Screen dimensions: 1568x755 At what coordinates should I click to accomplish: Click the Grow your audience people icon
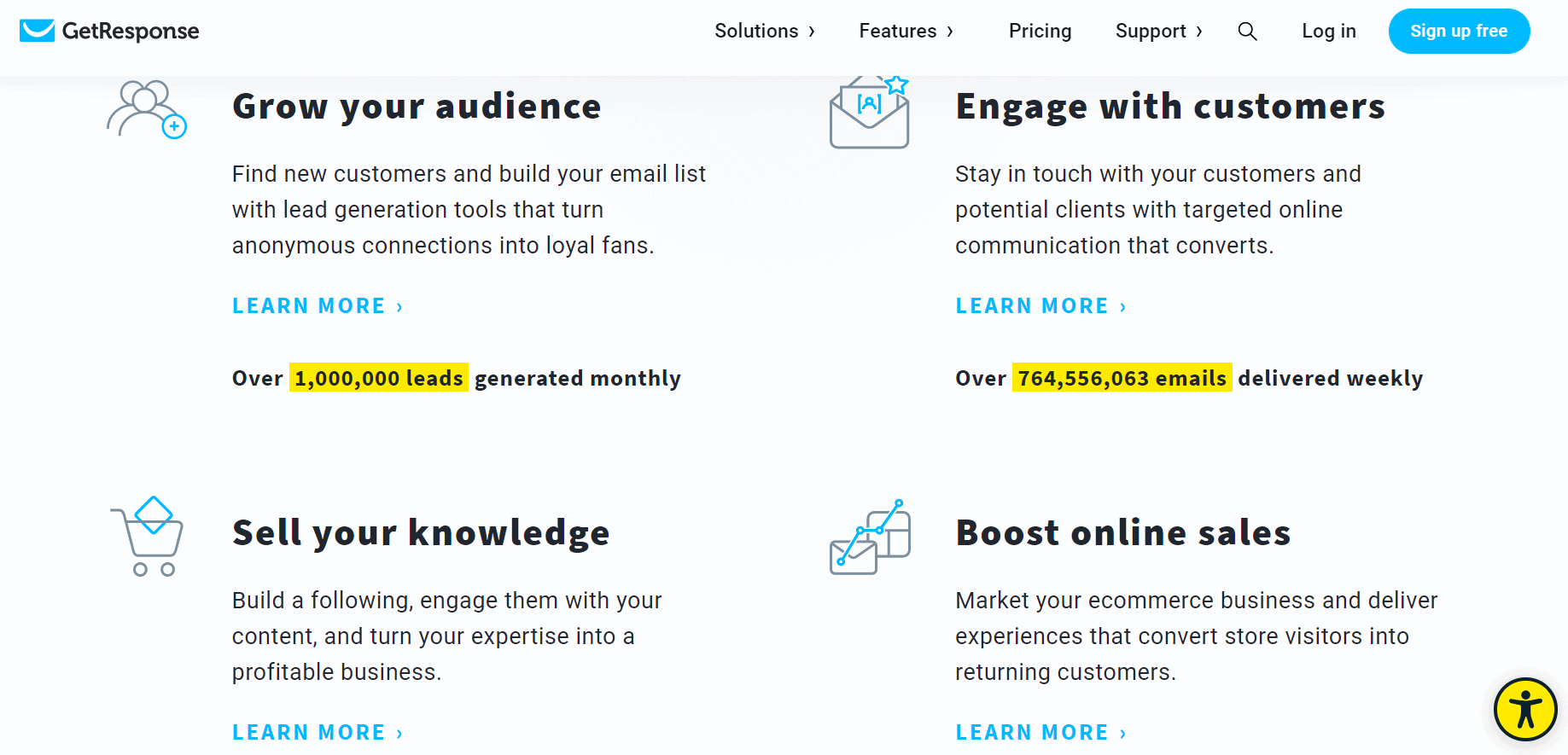pos(147,109)
